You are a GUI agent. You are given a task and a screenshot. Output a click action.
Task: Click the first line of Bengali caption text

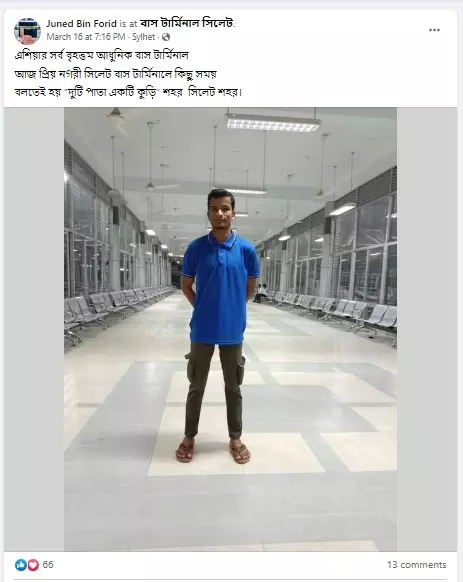tap(101, 55)
